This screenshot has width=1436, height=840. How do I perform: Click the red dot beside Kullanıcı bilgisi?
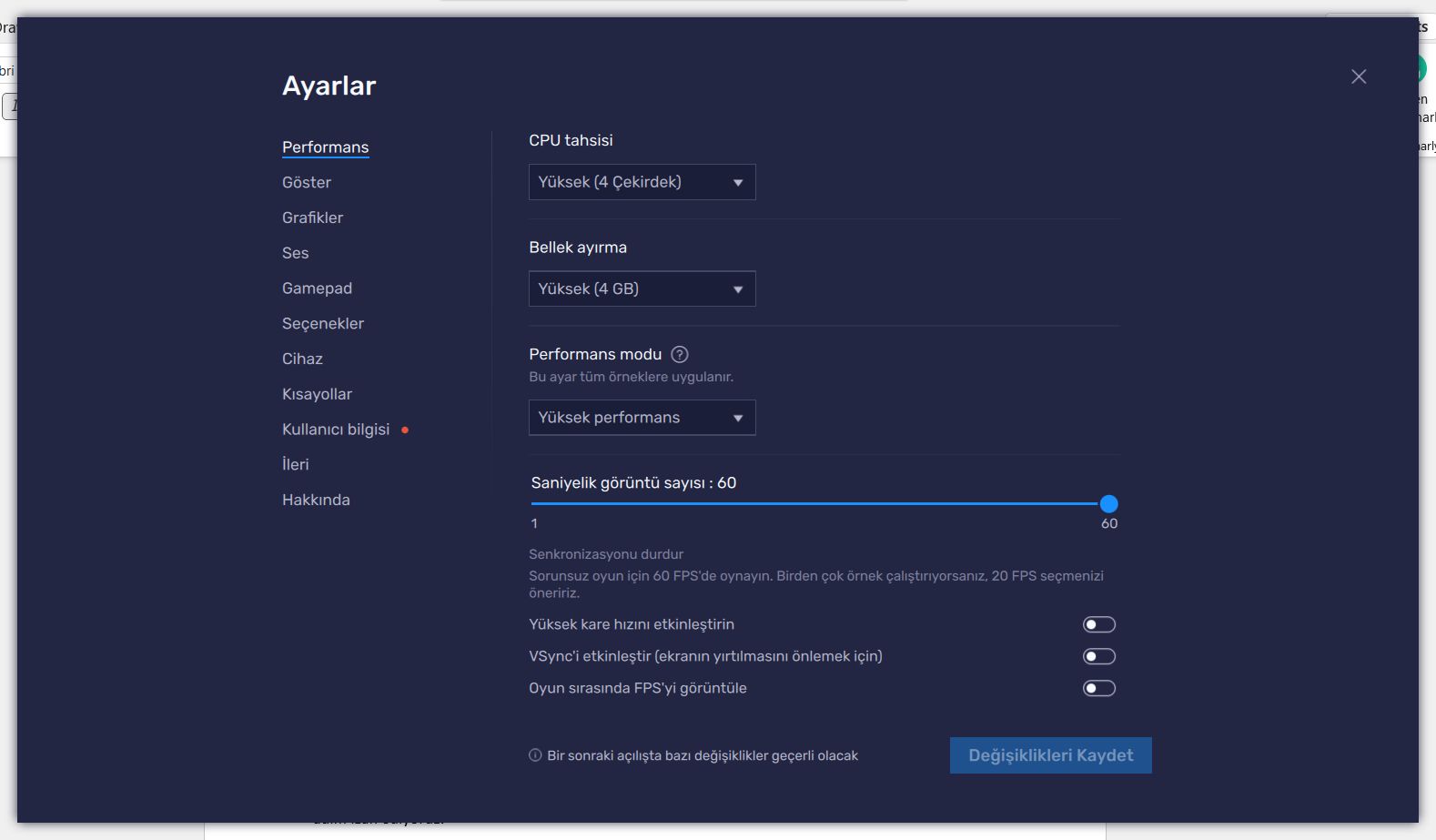click(405, 430)
